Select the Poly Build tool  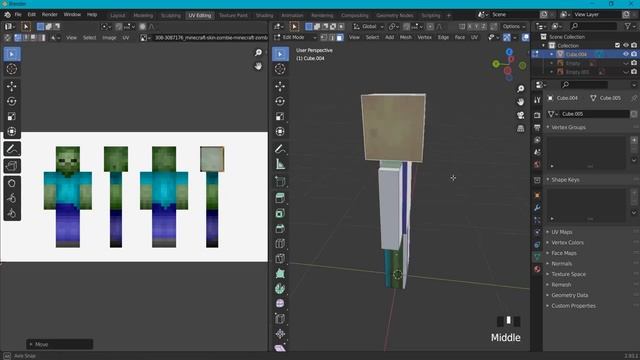[280, 274]
